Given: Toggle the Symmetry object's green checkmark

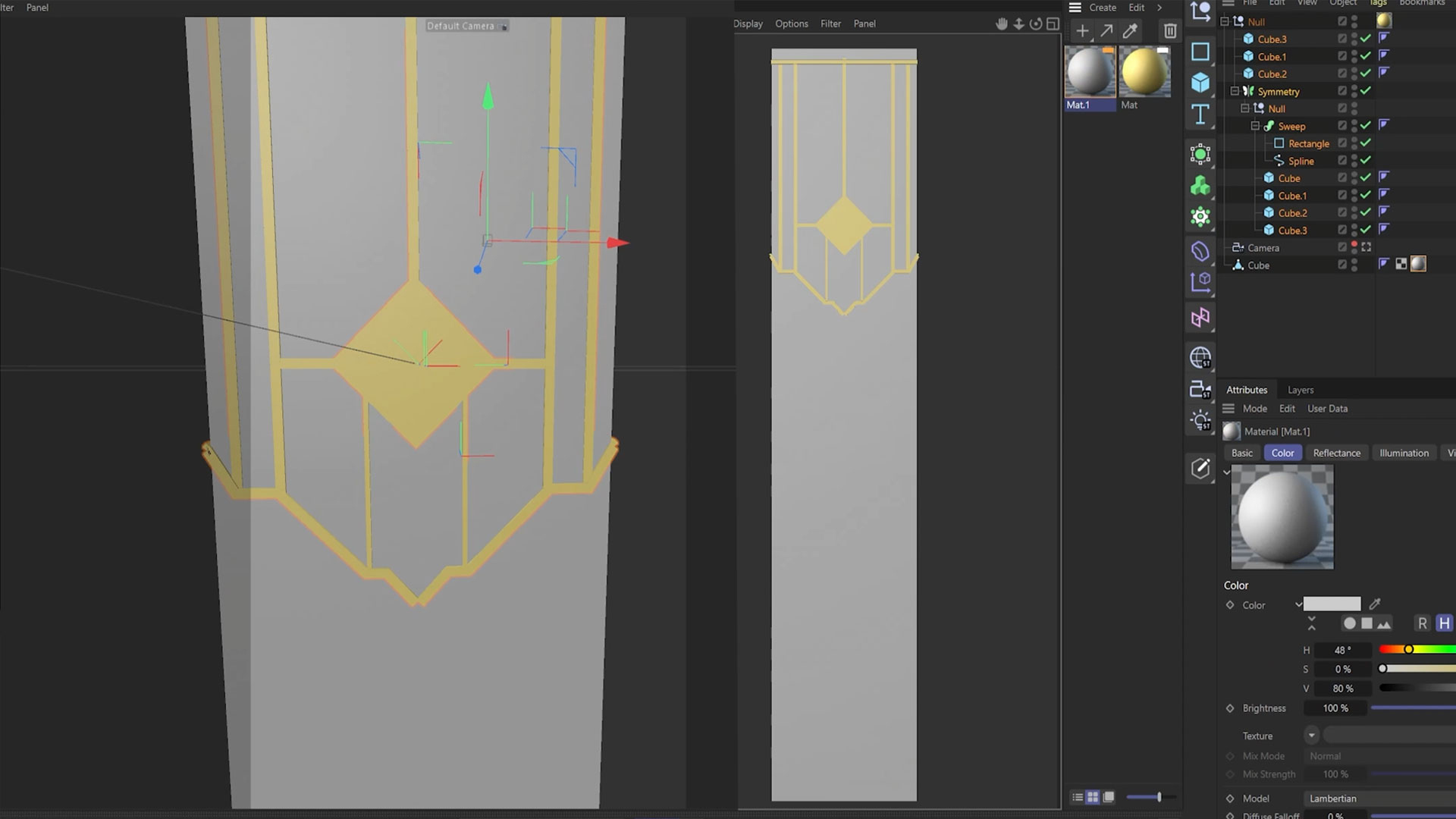Looking at the screenshot, I should [1366, 91].
